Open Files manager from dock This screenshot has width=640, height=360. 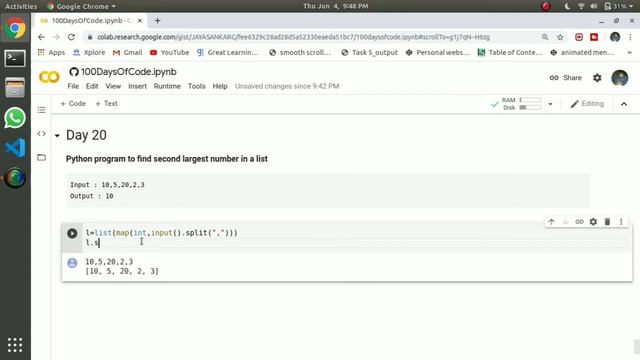pyautogui.click(x=15, y=88)
